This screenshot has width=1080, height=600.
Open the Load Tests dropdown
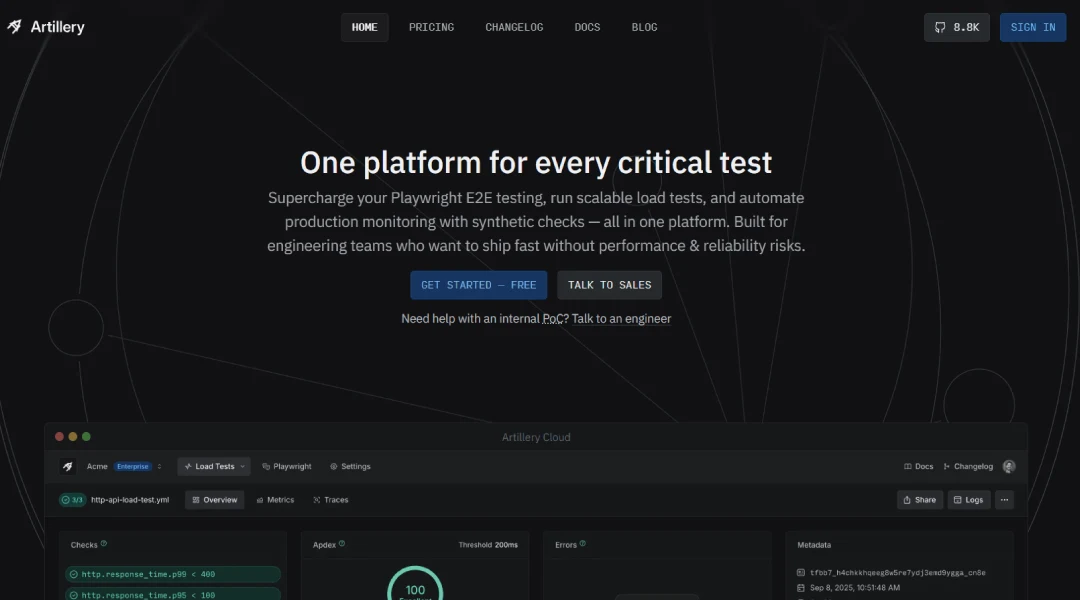click(x=214, y=466)
